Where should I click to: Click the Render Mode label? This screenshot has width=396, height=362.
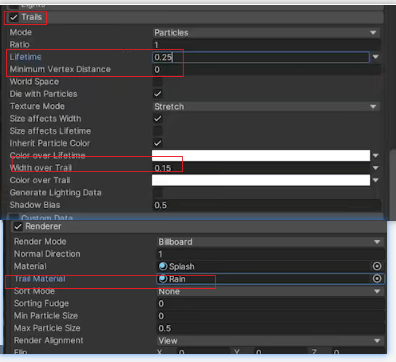pos(40,242)
